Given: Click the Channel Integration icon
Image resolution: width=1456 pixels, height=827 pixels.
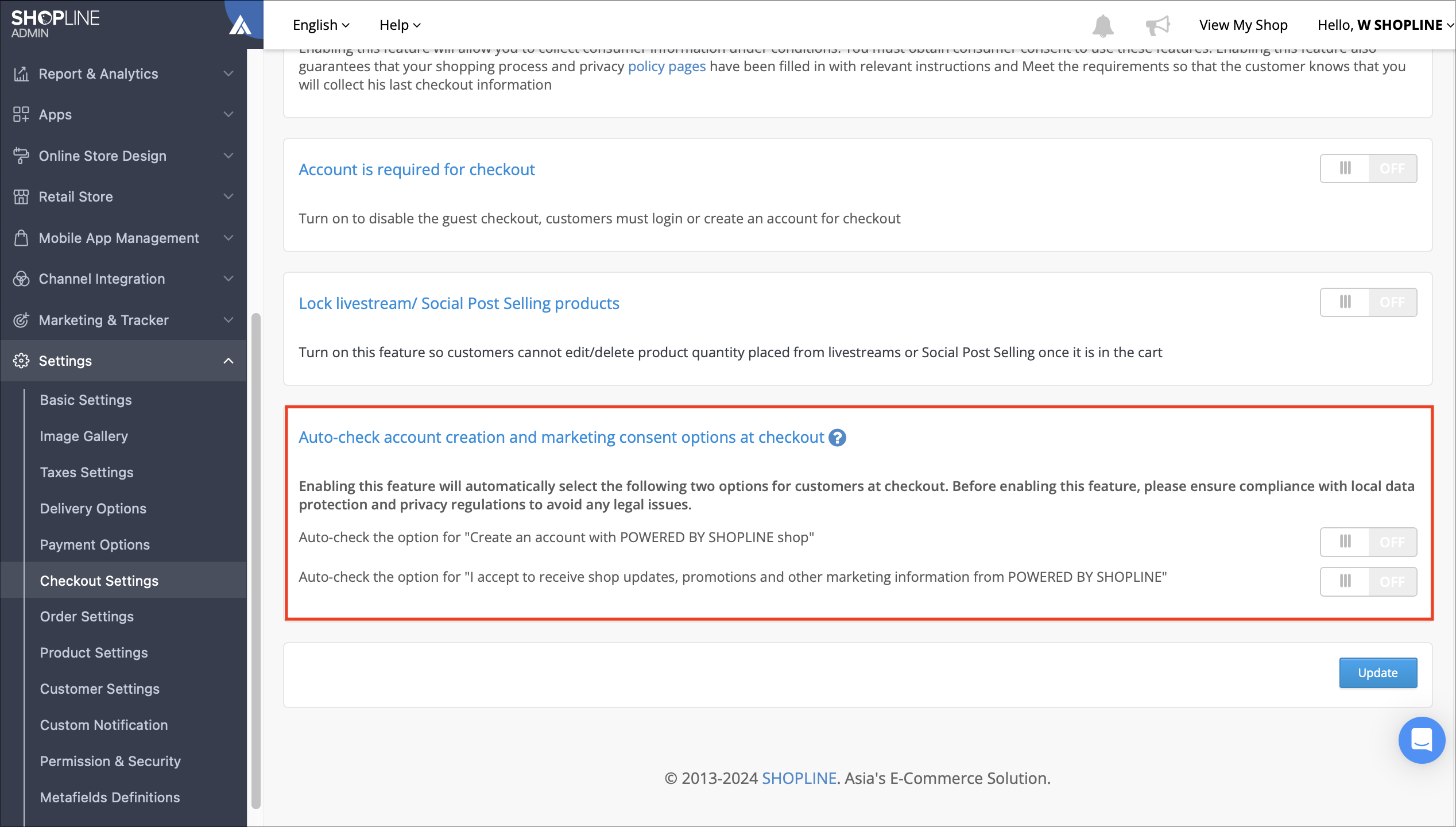Looking at the screenshot, I should coord(21,279).
